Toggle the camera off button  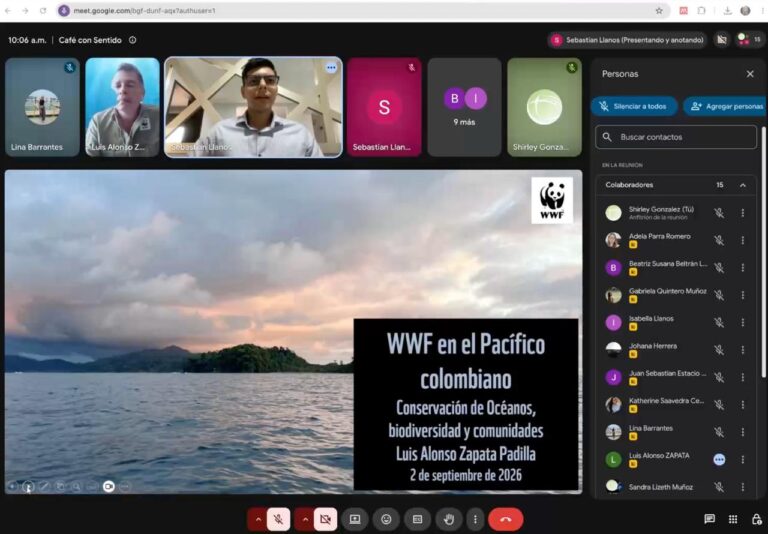(x=325, y=519)
